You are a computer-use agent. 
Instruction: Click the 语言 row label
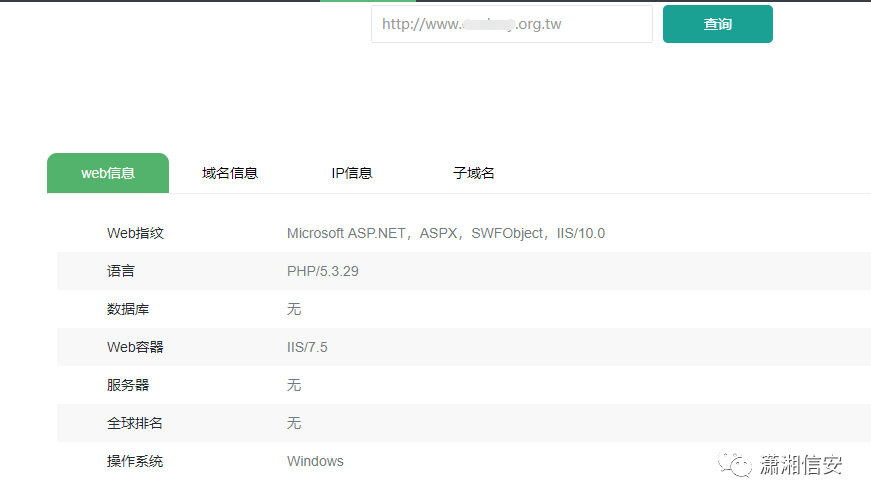click(x=121, y=271)
